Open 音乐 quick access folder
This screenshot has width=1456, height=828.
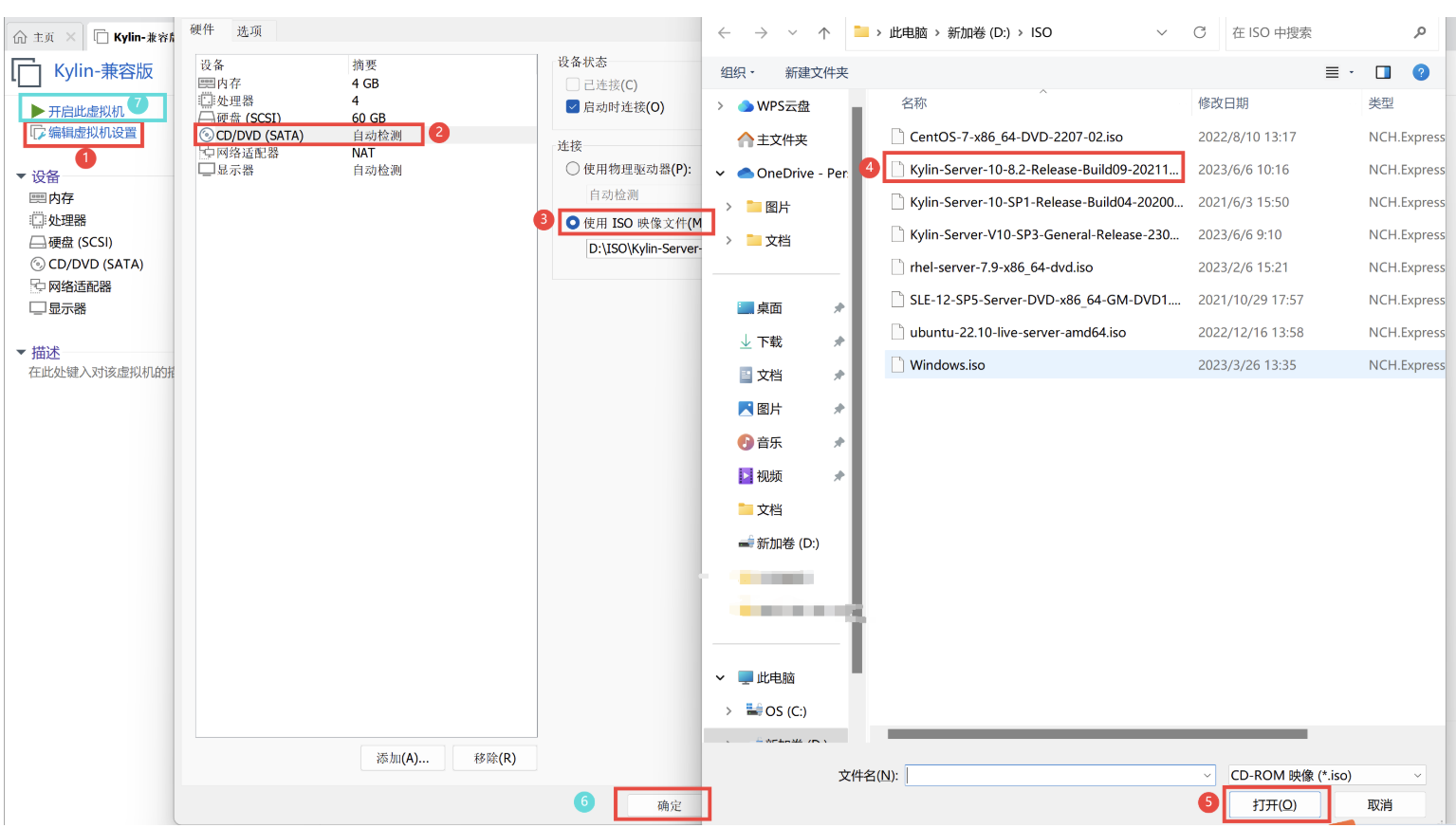pos(760,443)
